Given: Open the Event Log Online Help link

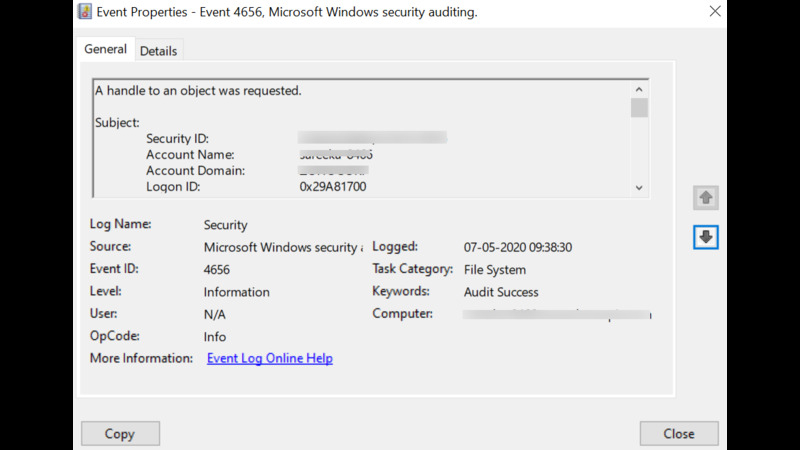Looking at the screenshot, I should pos(269,358).
